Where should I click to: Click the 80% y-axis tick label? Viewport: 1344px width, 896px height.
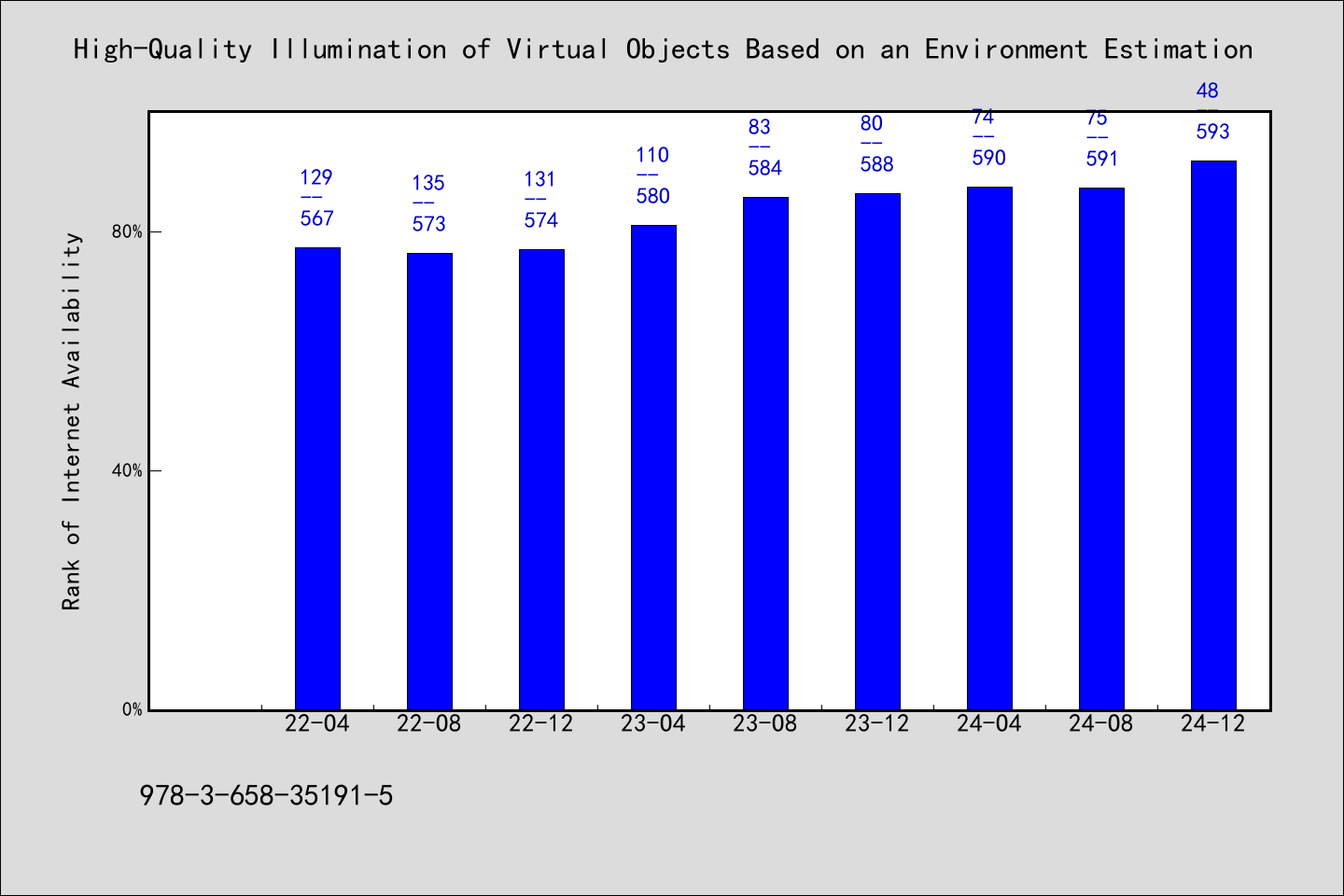(x=127, y=231)
